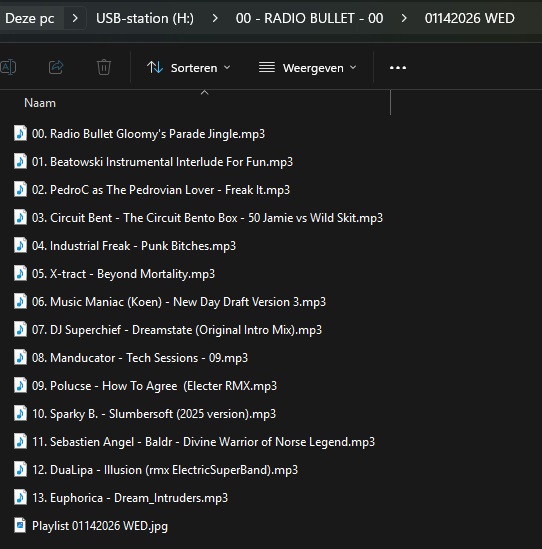Click mp3 icon of Sebastien Angel Baldr
The width and height of the screenshot is (542, 549).
pyautogui.click(x=20, y=441)
